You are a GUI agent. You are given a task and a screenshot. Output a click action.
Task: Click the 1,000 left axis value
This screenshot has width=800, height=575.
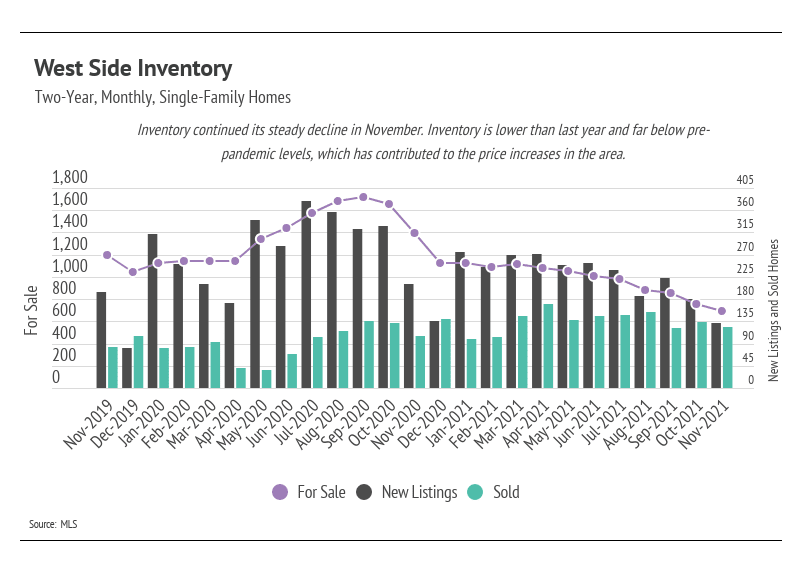click(x=70, y=266)
